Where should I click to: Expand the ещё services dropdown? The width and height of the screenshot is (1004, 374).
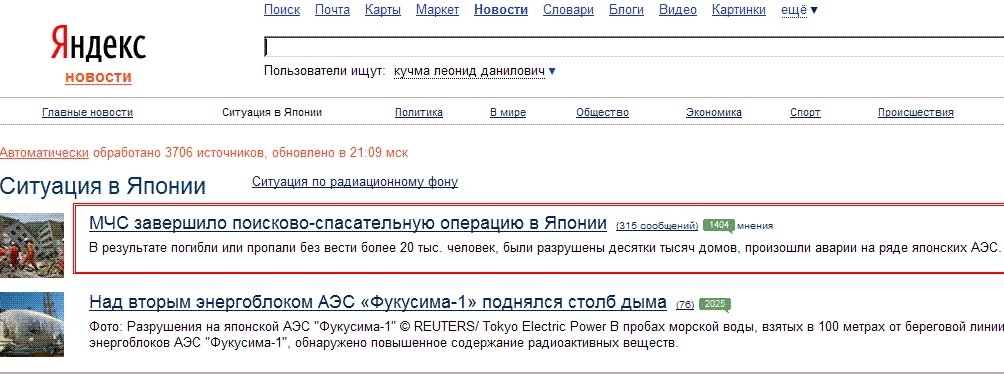(x=799, y=10)
